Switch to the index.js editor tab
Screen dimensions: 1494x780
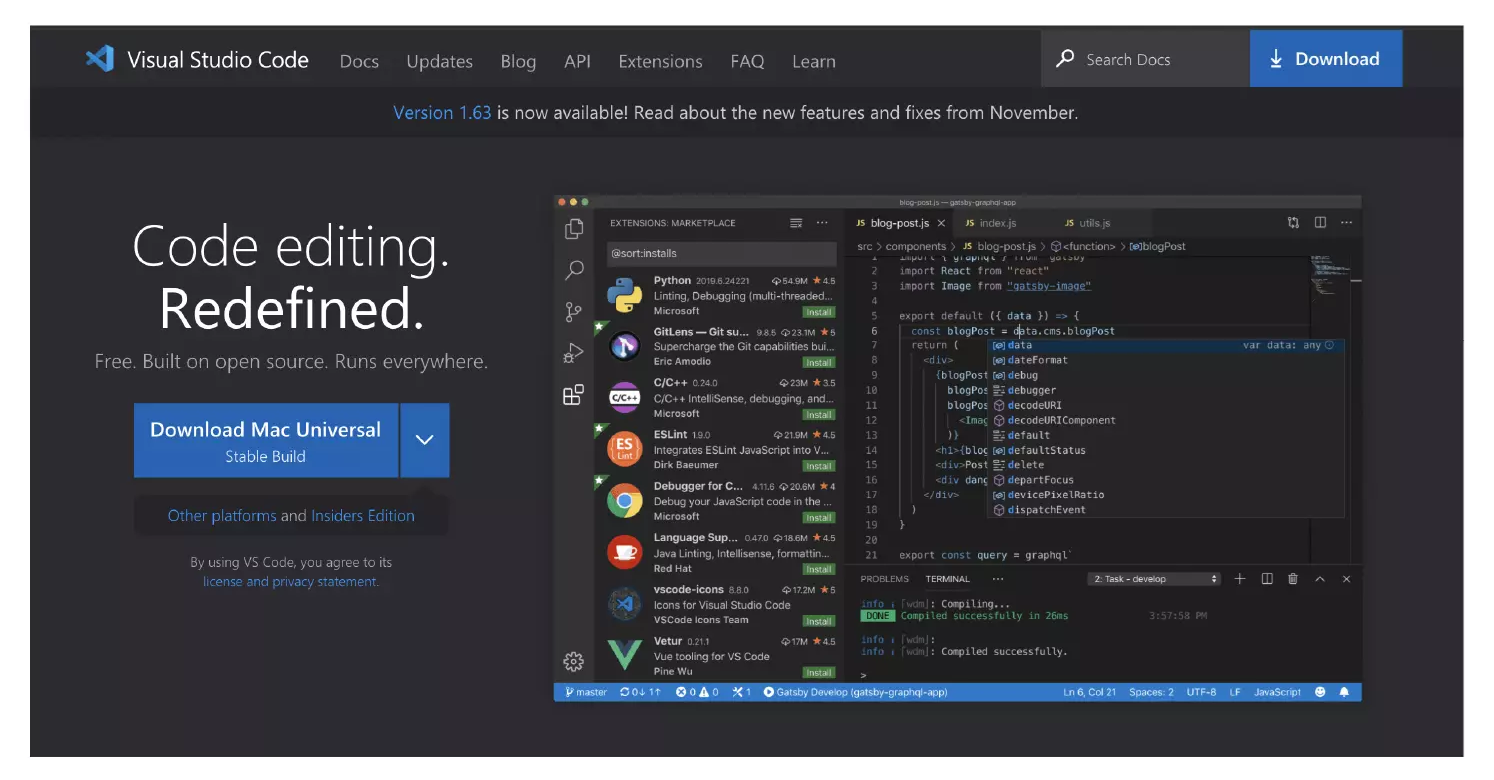click(x=989, y=223)
